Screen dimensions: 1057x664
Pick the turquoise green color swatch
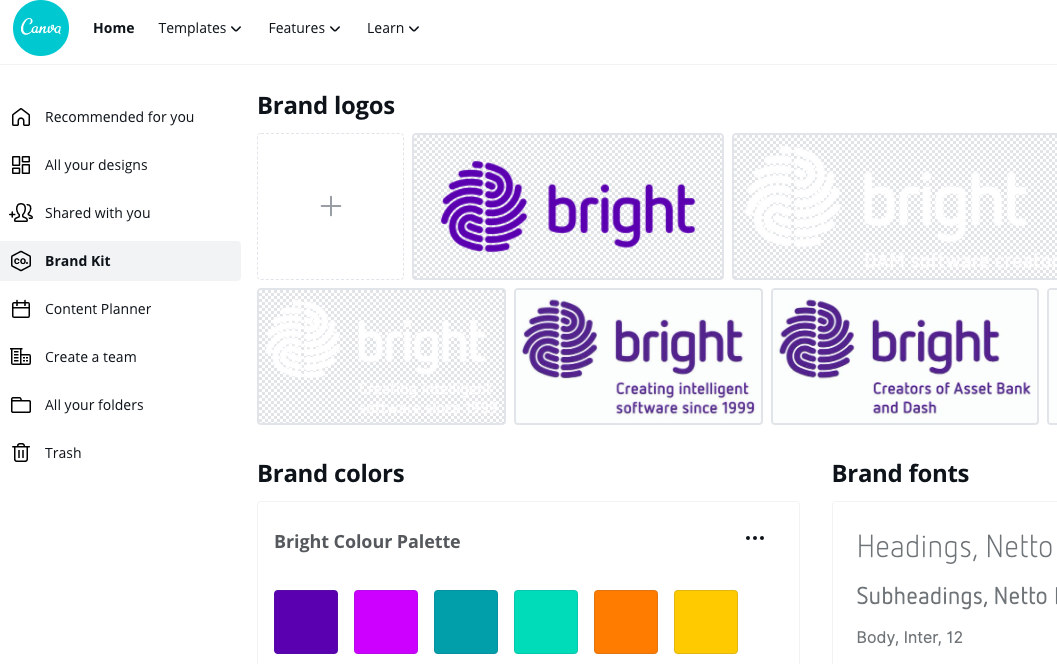[546, 622]
